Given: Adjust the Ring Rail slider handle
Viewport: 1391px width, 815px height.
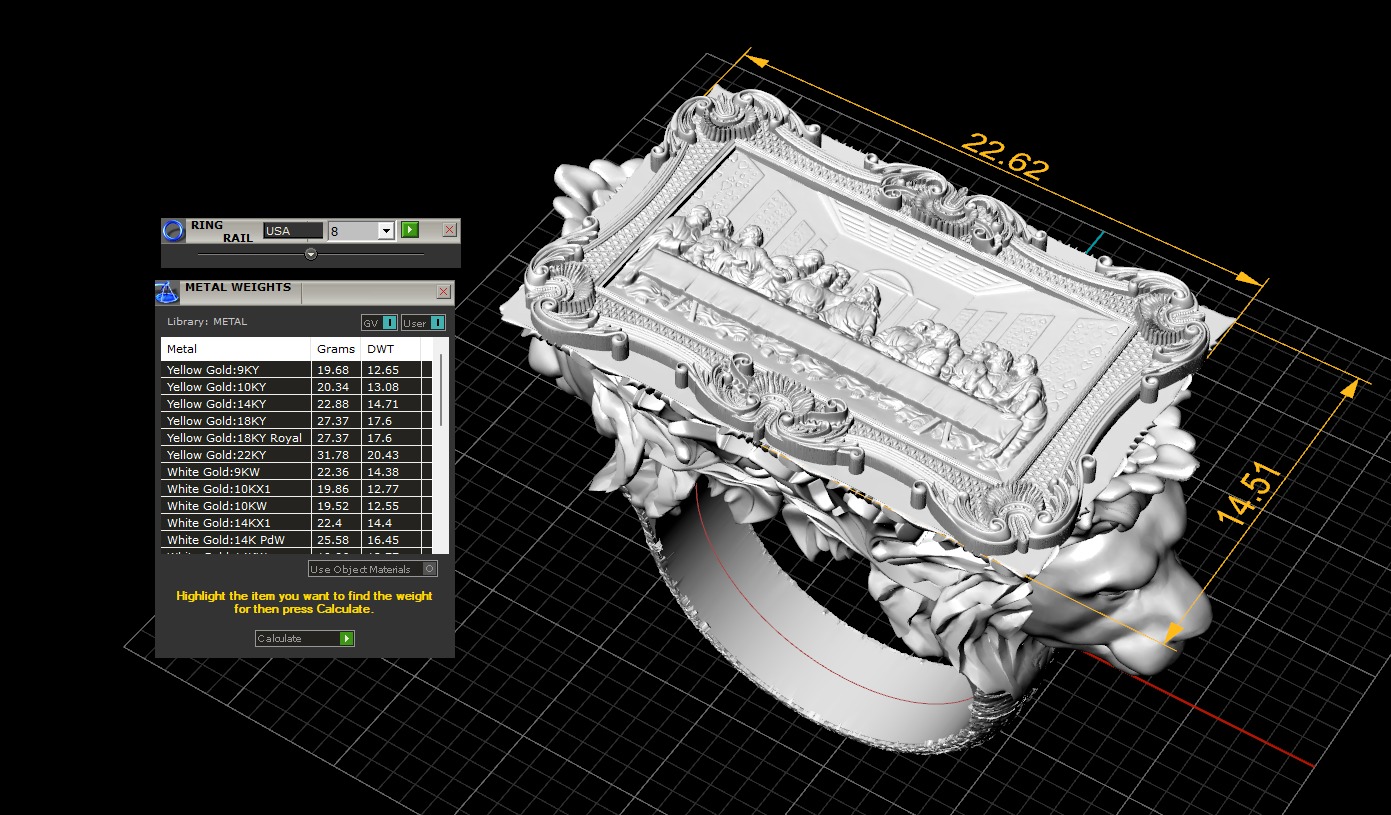Looking at the screenshot, I should coord(311,254).
